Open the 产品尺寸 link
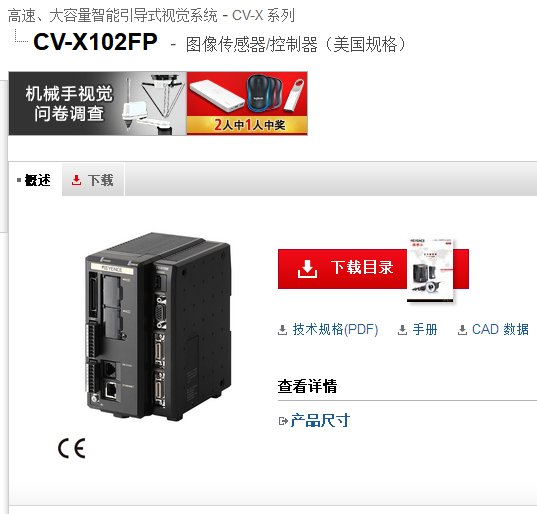 [320, 421]
